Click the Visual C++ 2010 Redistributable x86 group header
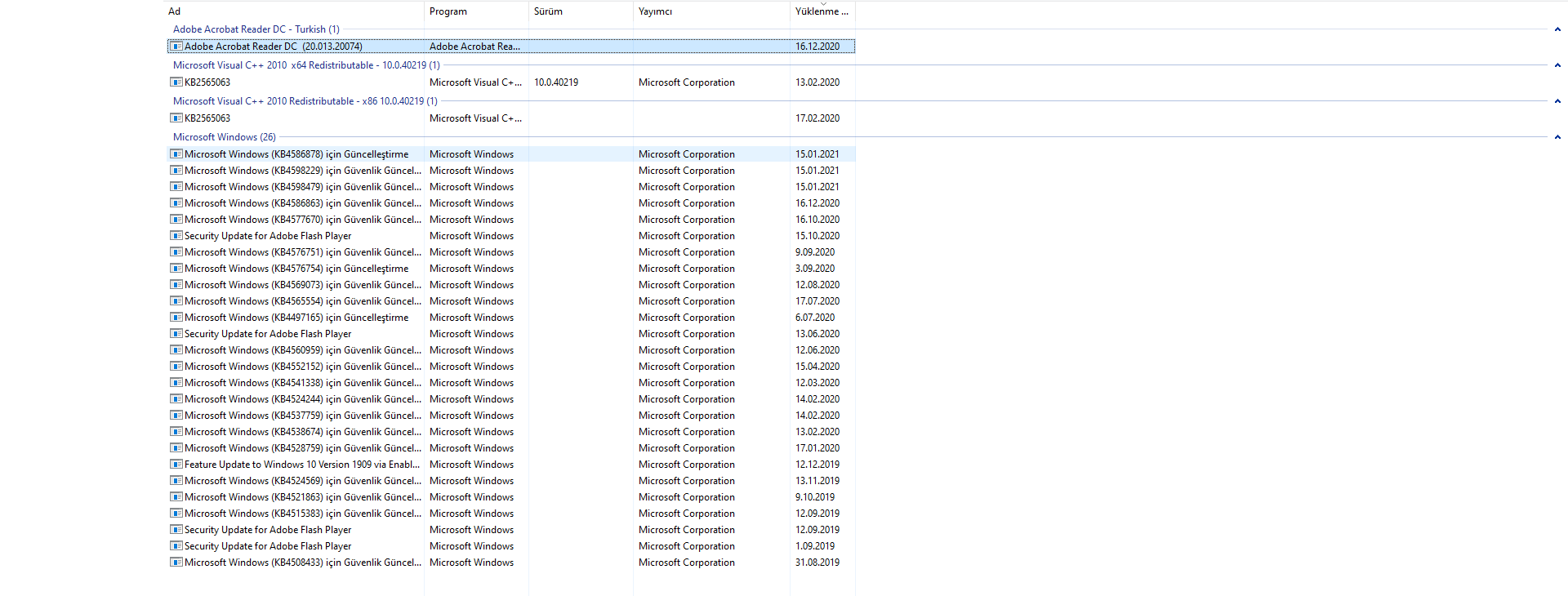 [x=305, y=101]
